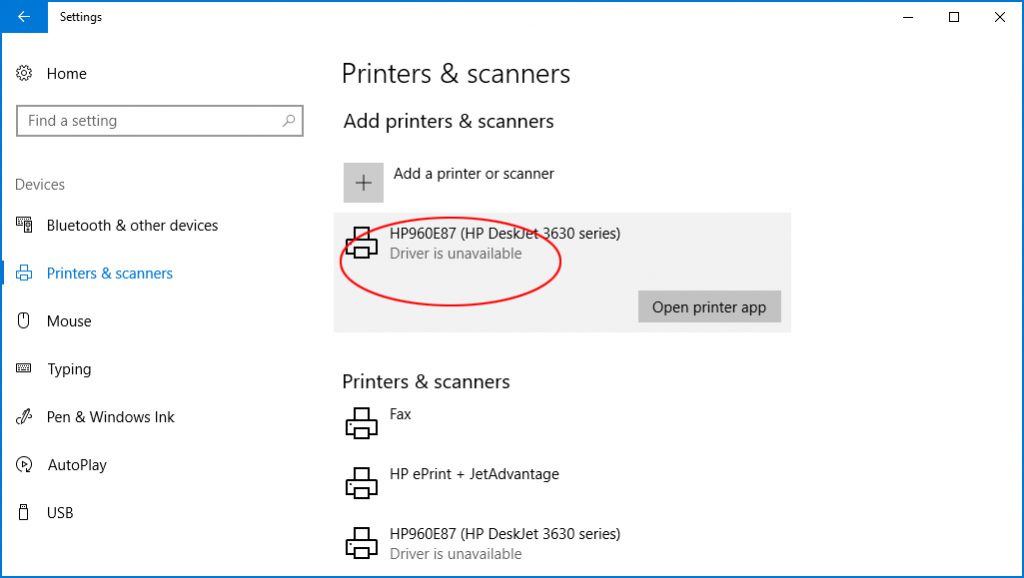1024x578 pixels.
Task: Click Driver is unavailable under bottom printer
Action: pos(456,554)
